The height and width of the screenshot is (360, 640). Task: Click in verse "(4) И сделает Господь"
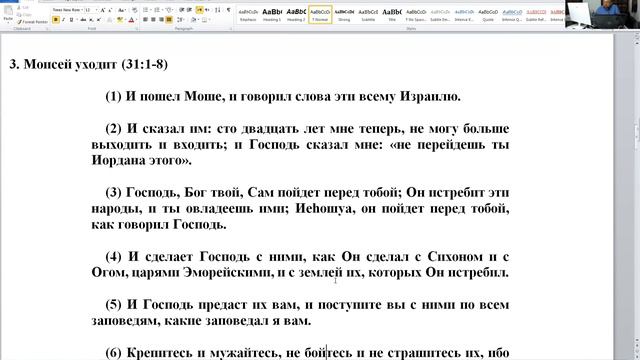[x=300, y=264]
